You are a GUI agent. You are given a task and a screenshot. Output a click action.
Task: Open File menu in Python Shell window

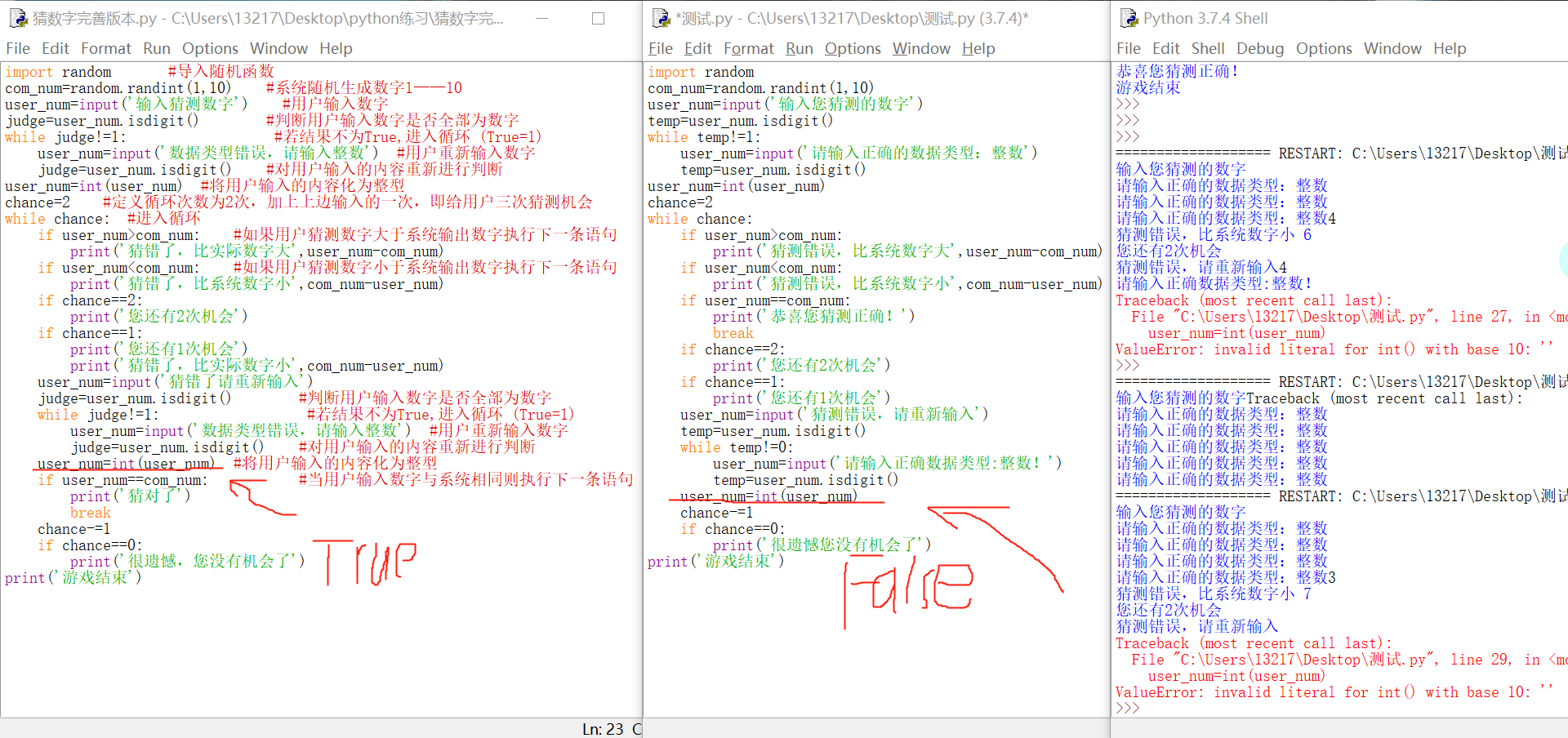pos(1129,49)
